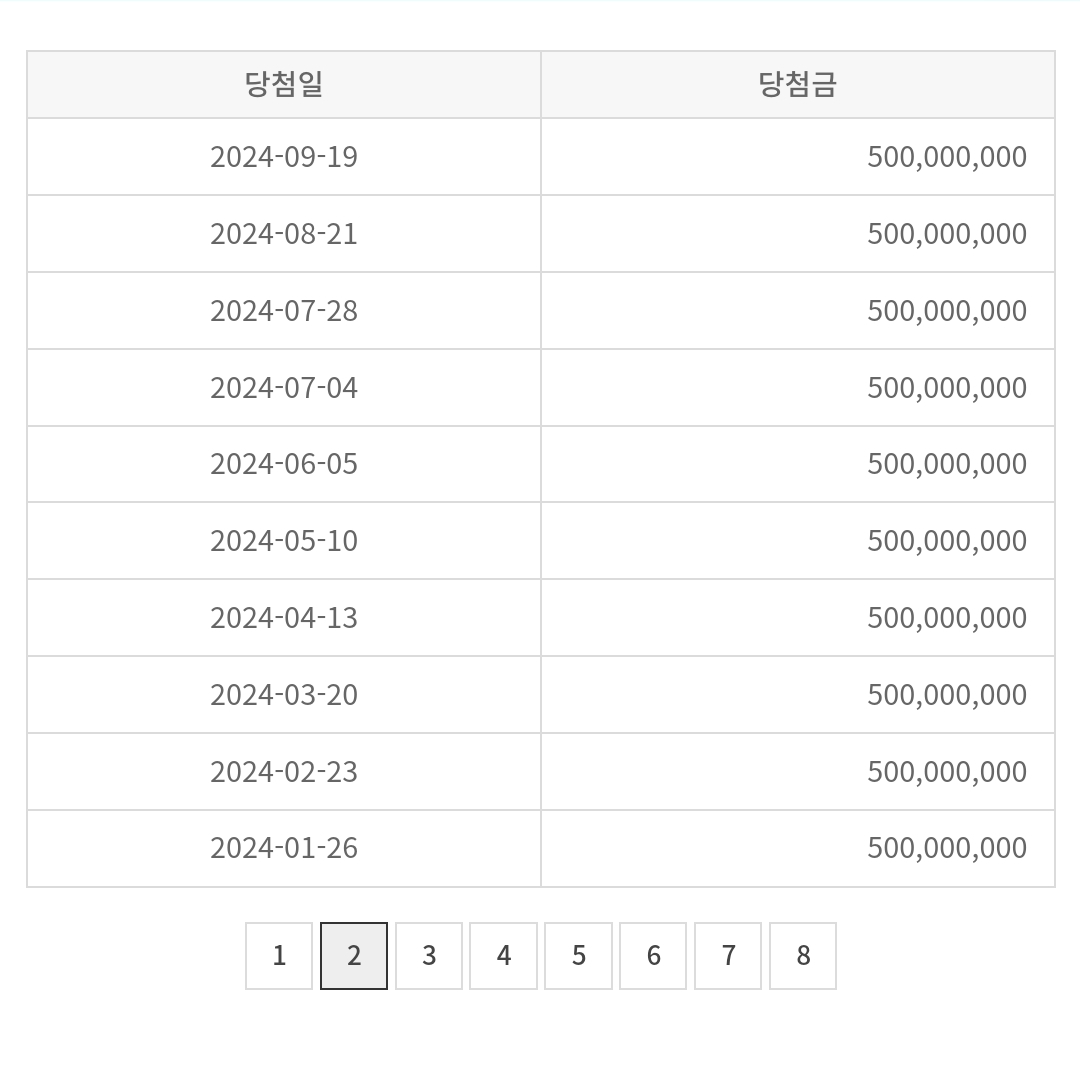Click the 2024-05-10 date entry
Viewport: 1080px width, 1080px height.
(284, 541)
